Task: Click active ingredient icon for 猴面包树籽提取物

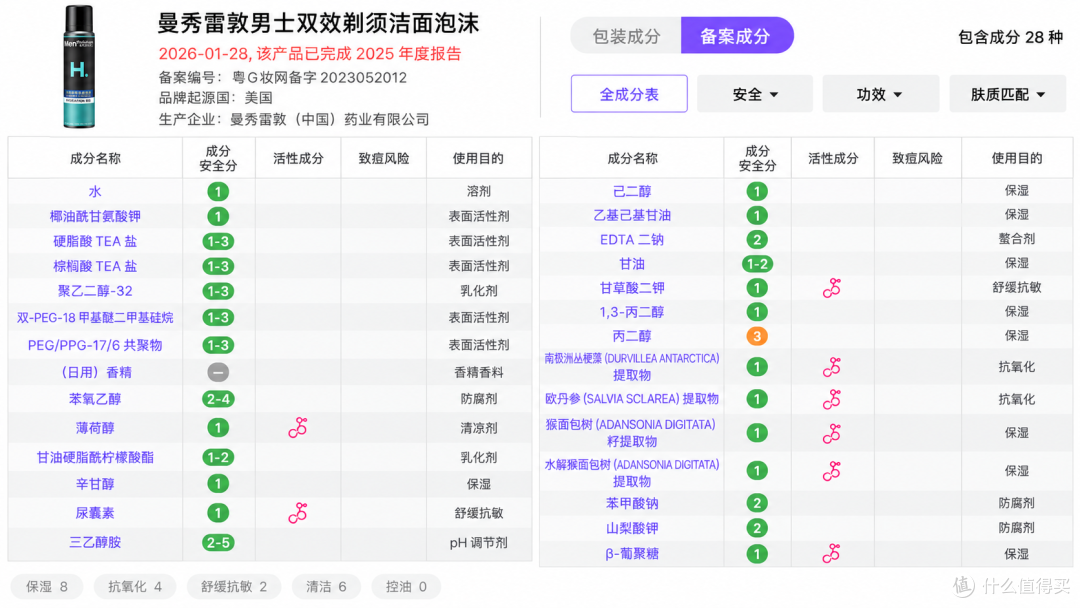Action: pos(832,433)
